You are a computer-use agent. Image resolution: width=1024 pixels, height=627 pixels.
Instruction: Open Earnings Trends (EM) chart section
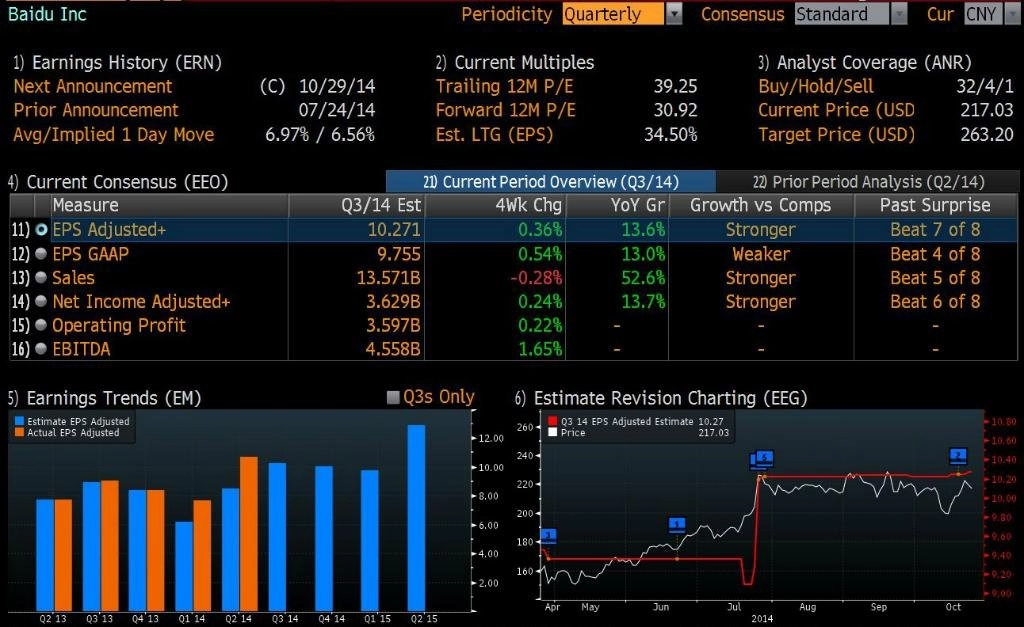104,398
